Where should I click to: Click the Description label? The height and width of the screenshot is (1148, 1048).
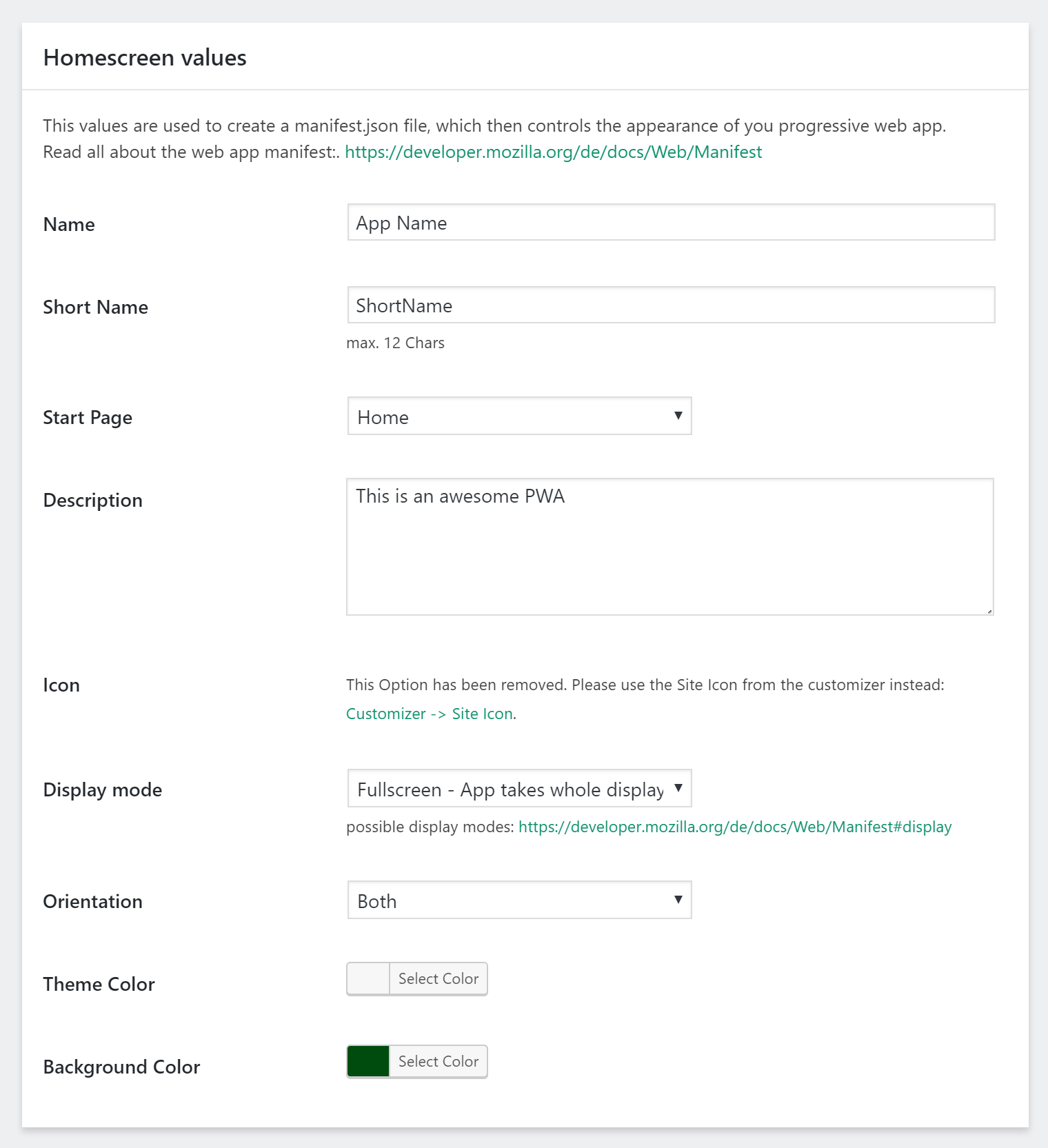(92, 501)
